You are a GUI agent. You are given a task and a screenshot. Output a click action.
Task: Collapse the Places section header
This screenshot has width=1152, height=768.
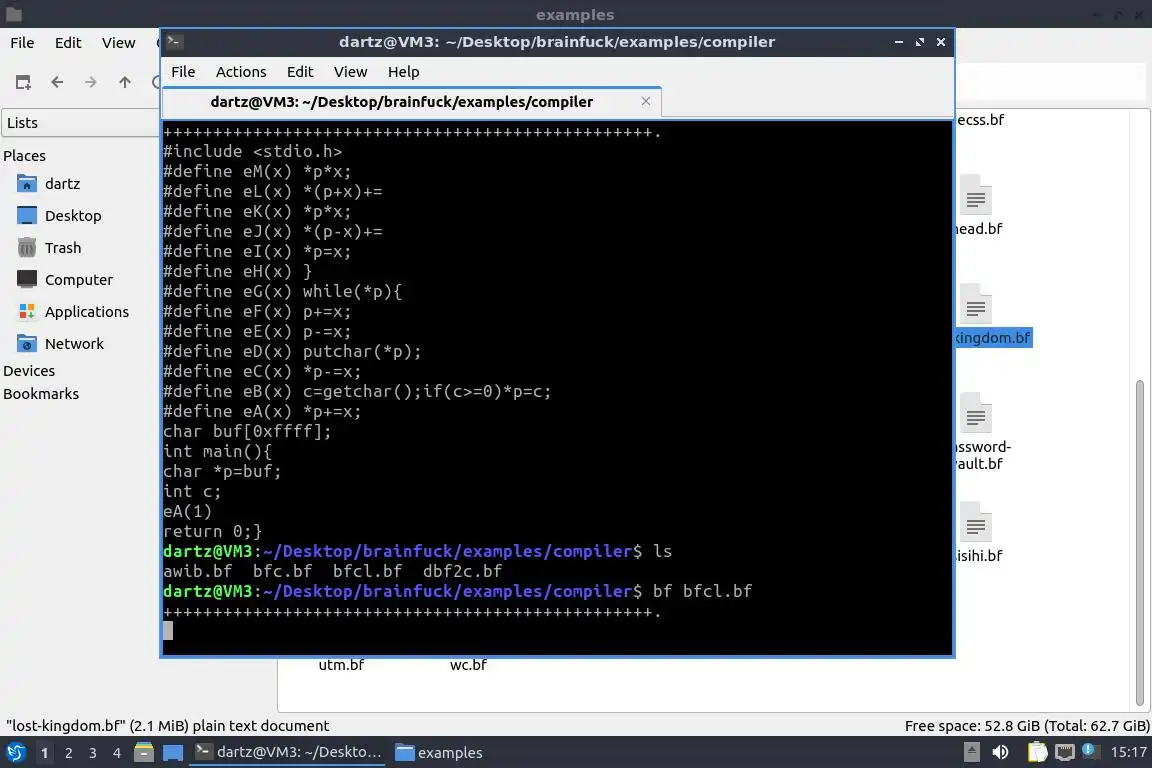click(x=24, y=156)
